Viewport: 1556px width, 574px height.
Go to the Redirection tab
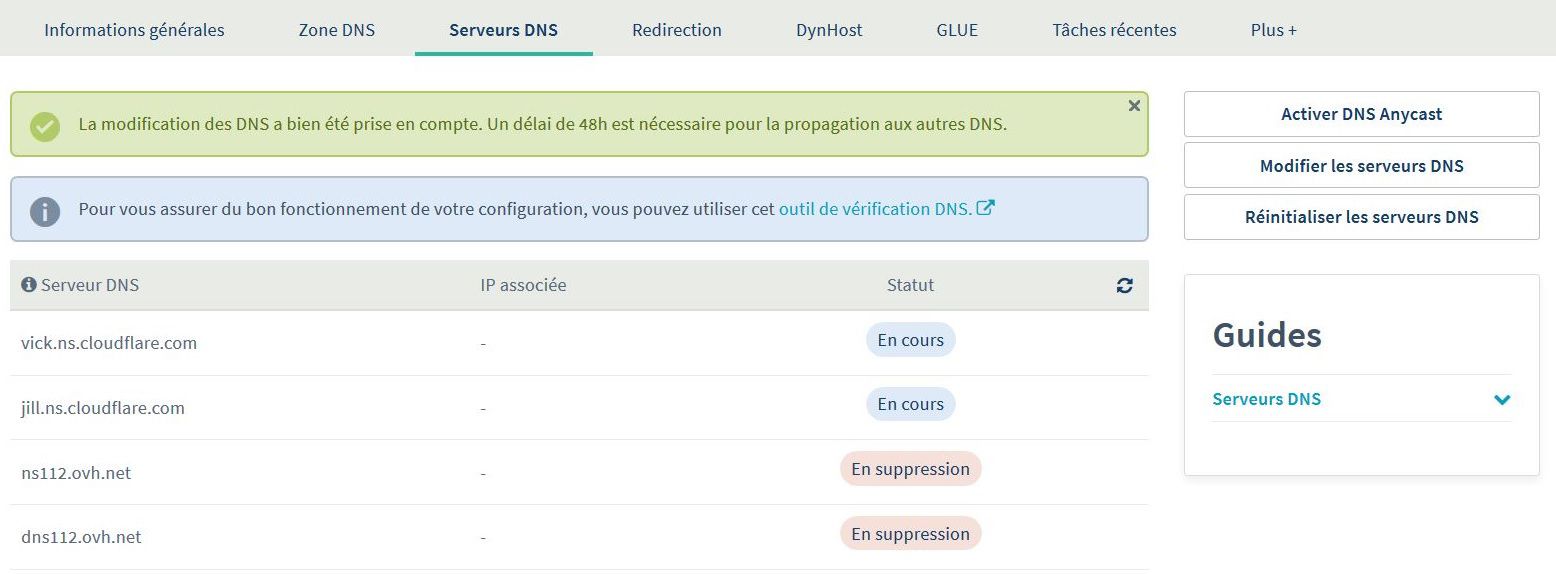click(677, 30)
